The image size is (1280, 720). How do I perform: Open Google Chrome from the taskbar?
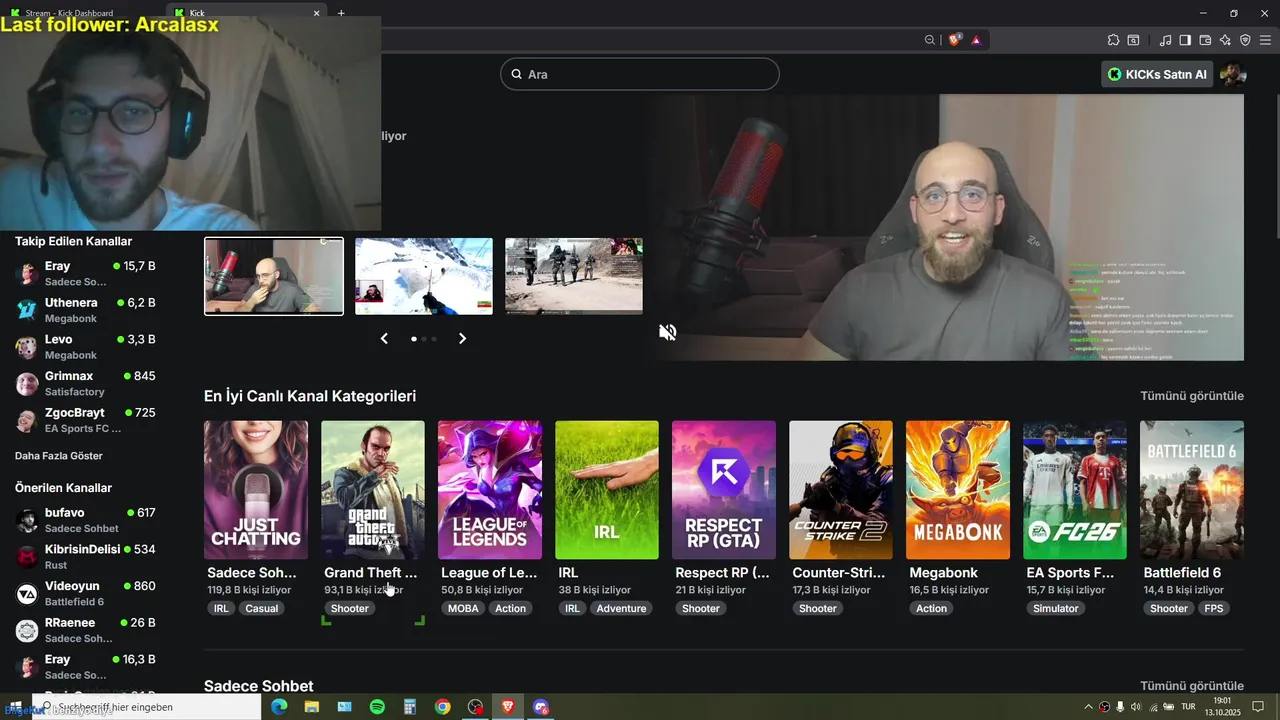(x=443, y=707)
